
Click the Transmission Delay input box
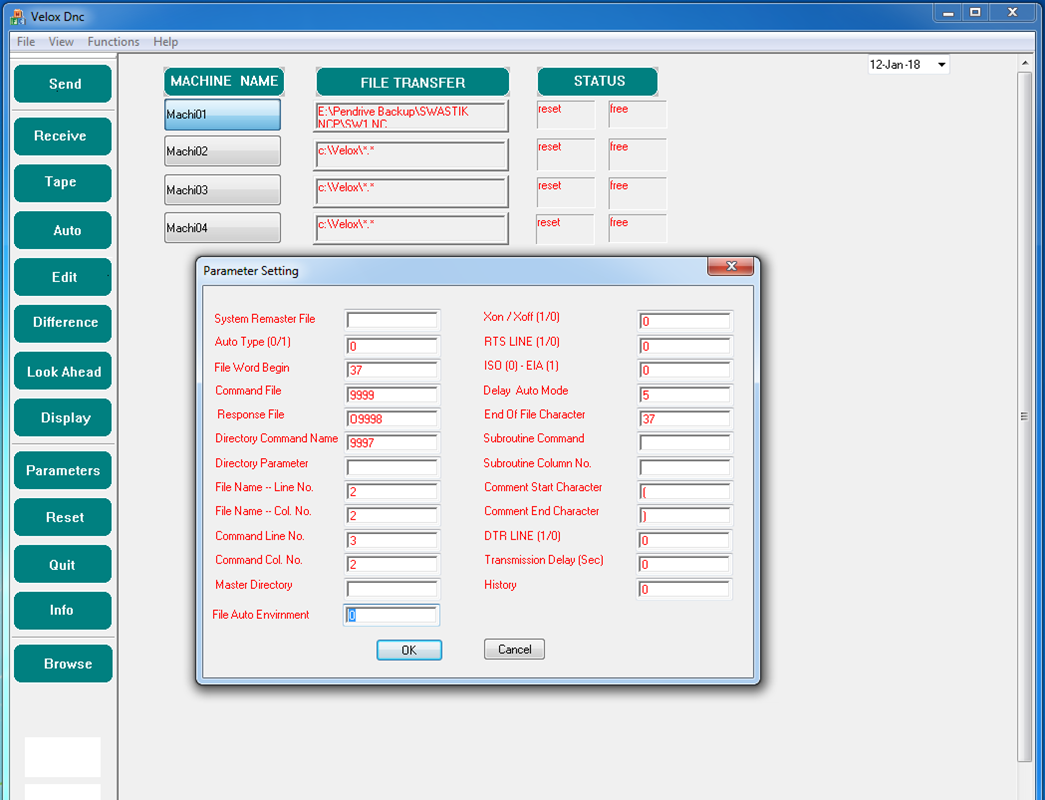tap(685, 565)
